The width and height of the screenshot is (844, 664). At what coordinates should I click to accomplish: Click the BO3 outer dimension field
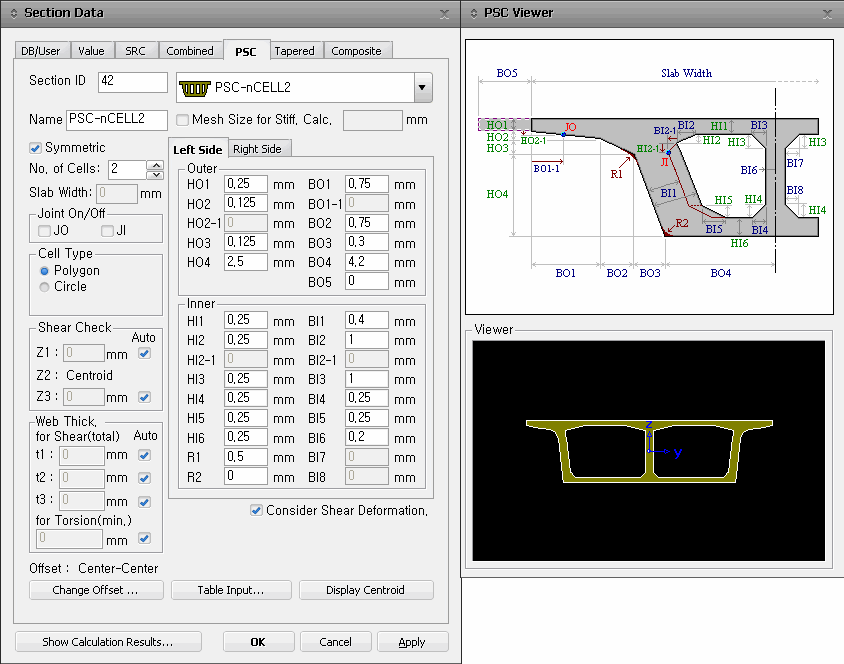point(367,242)
